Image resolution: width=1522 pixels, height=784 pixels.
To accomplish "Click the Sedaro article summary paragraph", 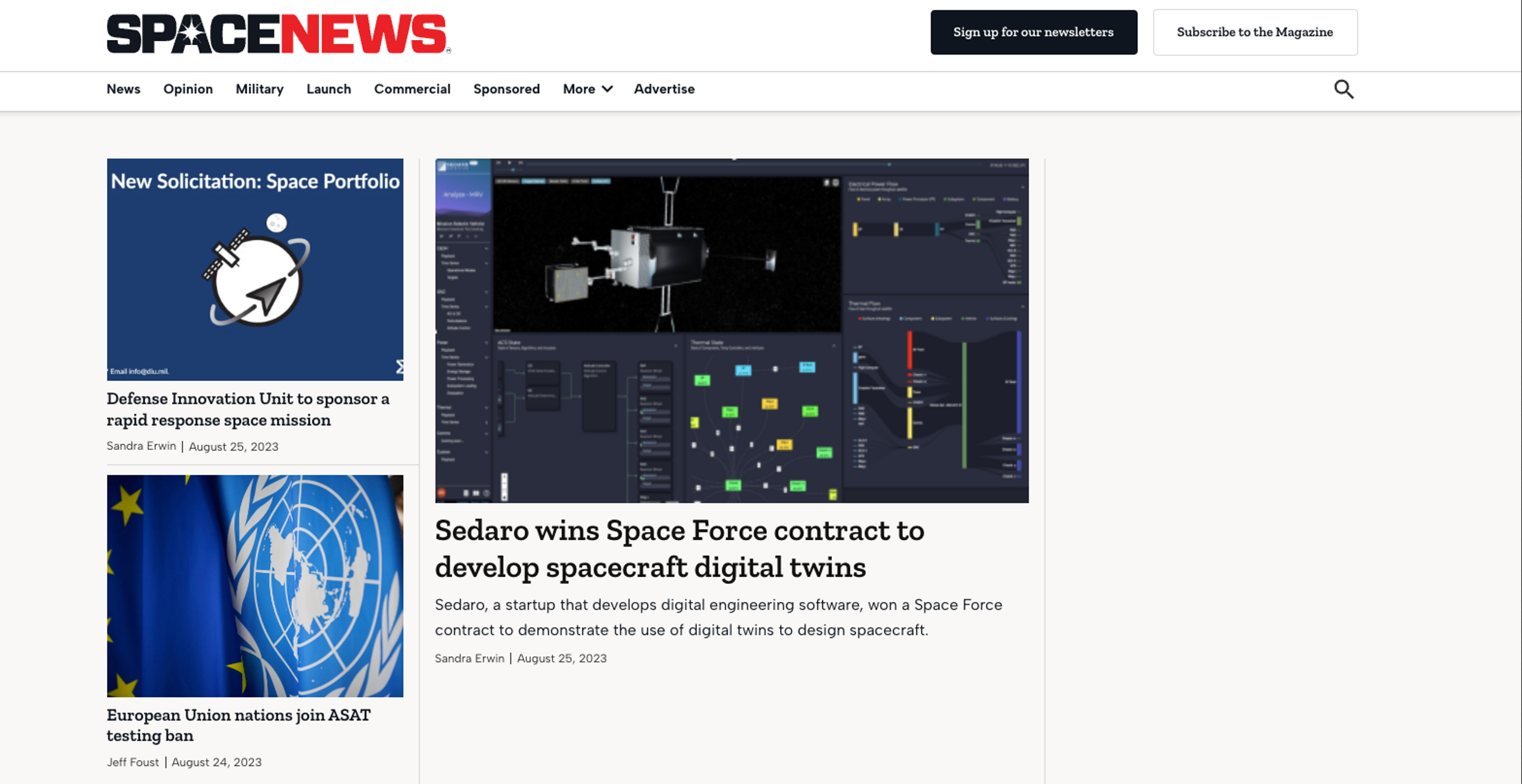I will 719,617.
